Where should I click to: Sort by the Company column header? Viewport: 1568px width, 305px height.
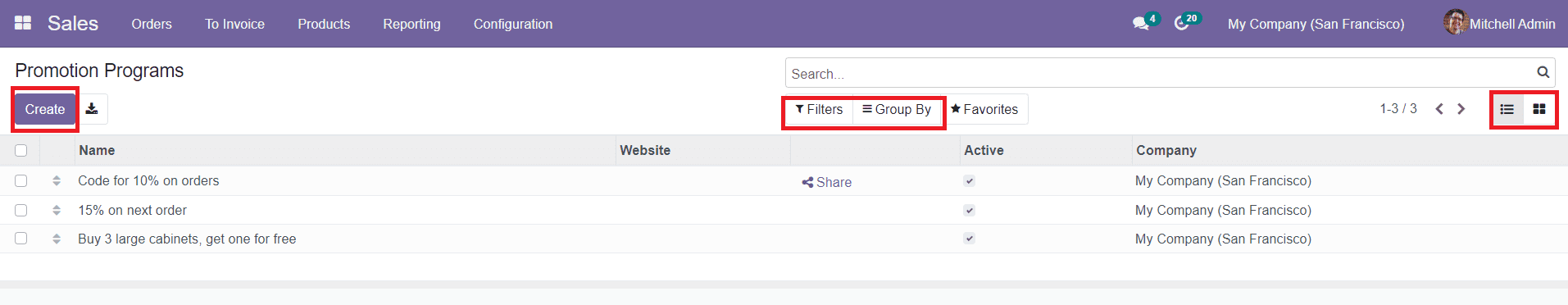[x=1350, y=150]
